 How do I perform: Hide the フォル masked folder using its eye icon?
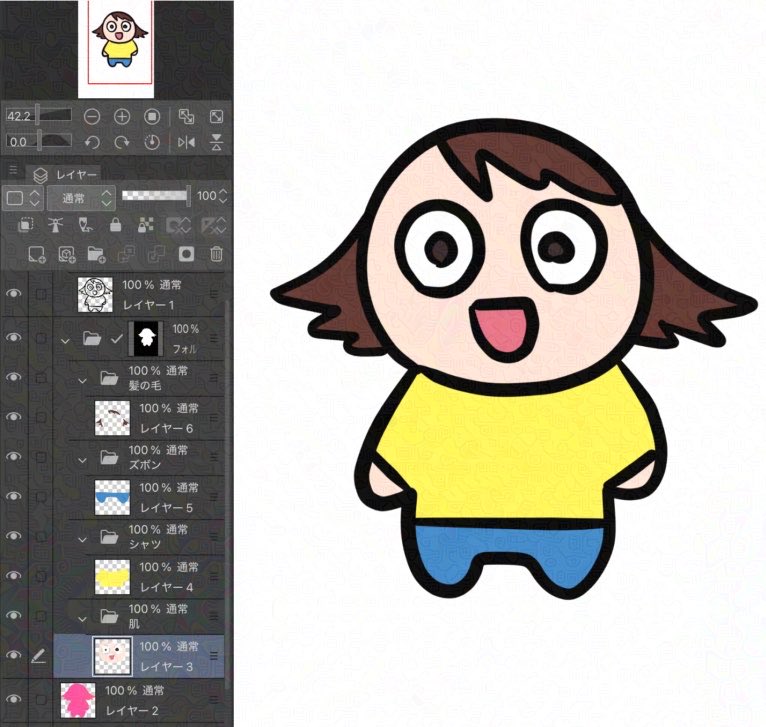[14, 337]
